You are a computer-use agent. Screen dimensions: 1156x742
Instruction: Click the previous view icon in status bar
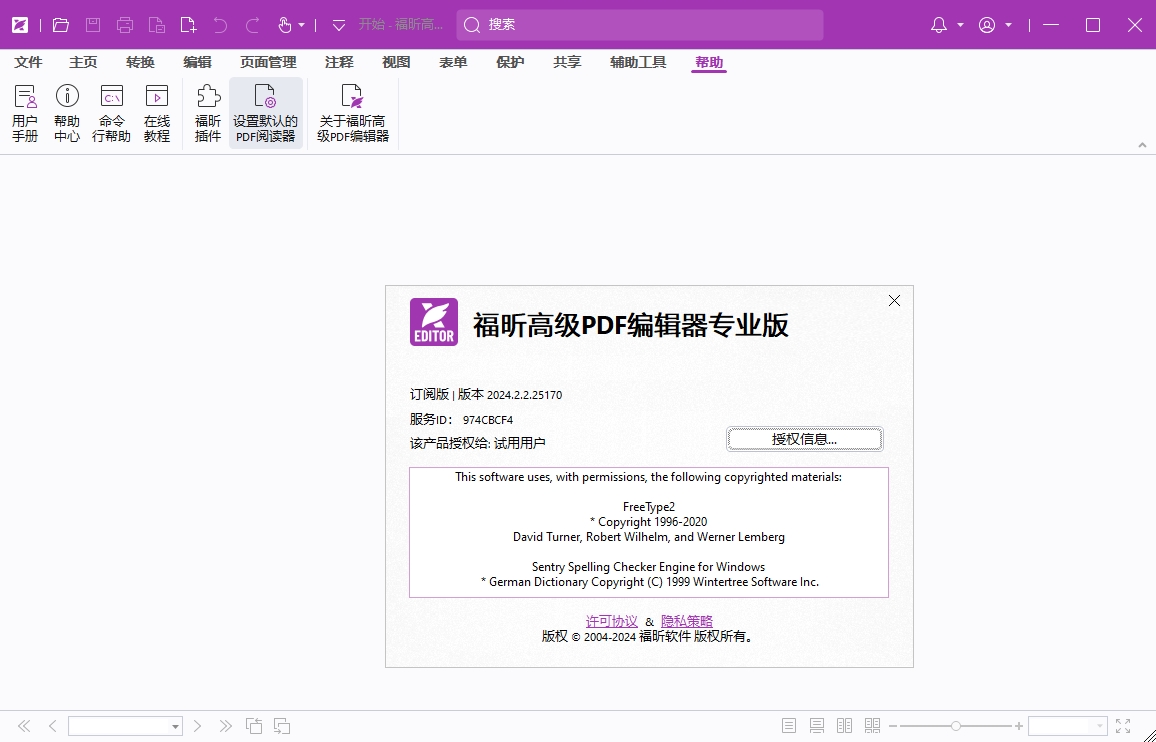point(254,727)
